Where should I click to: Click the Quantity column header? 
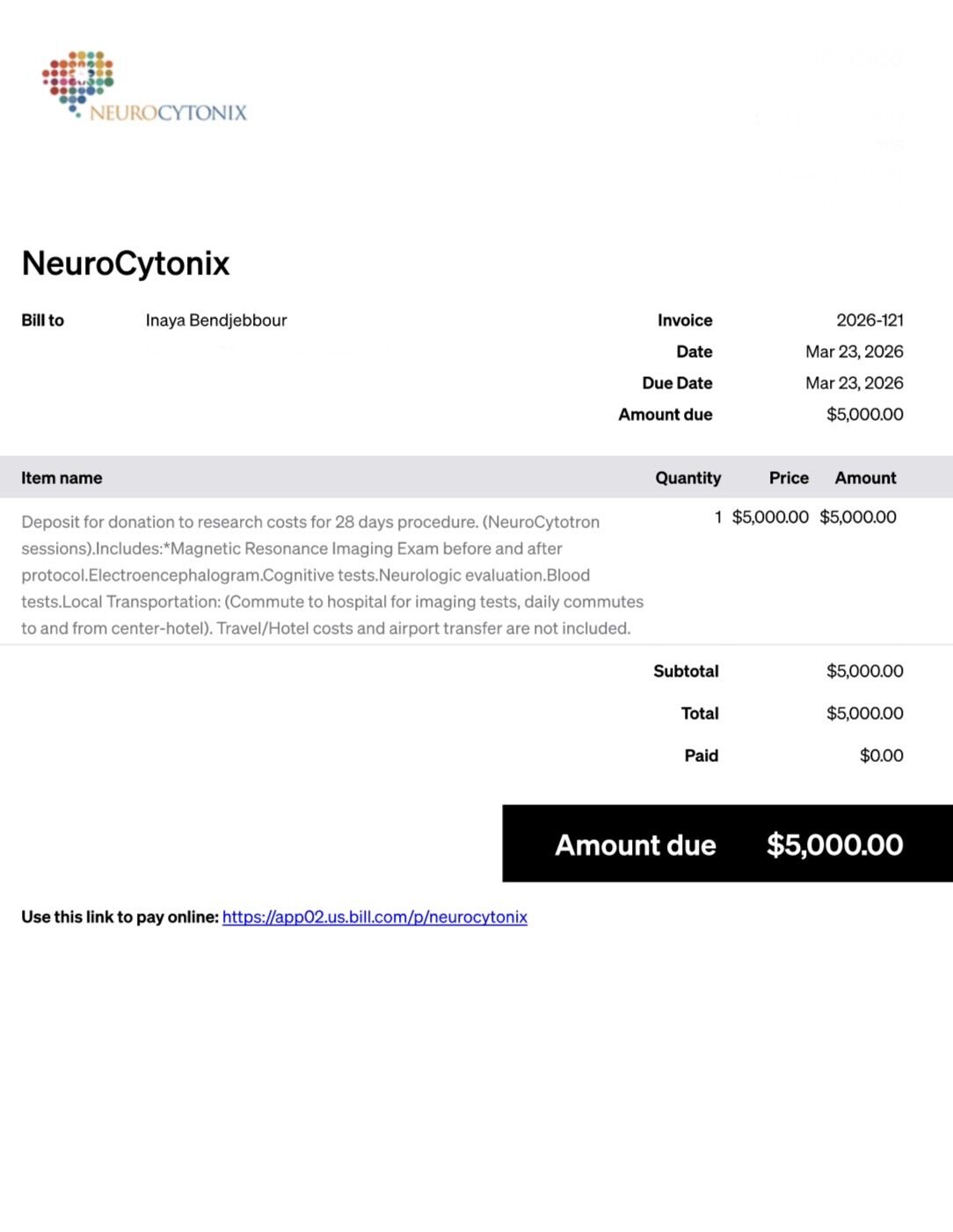pyautogui.click(x=687, y=478)
